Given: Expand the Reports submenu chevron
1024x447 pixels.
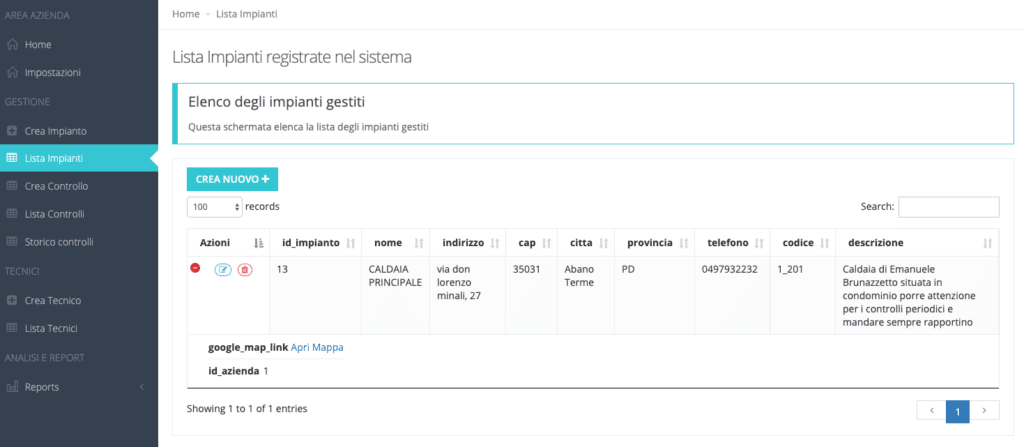Looking at the screenshot, I should point(141,387).
